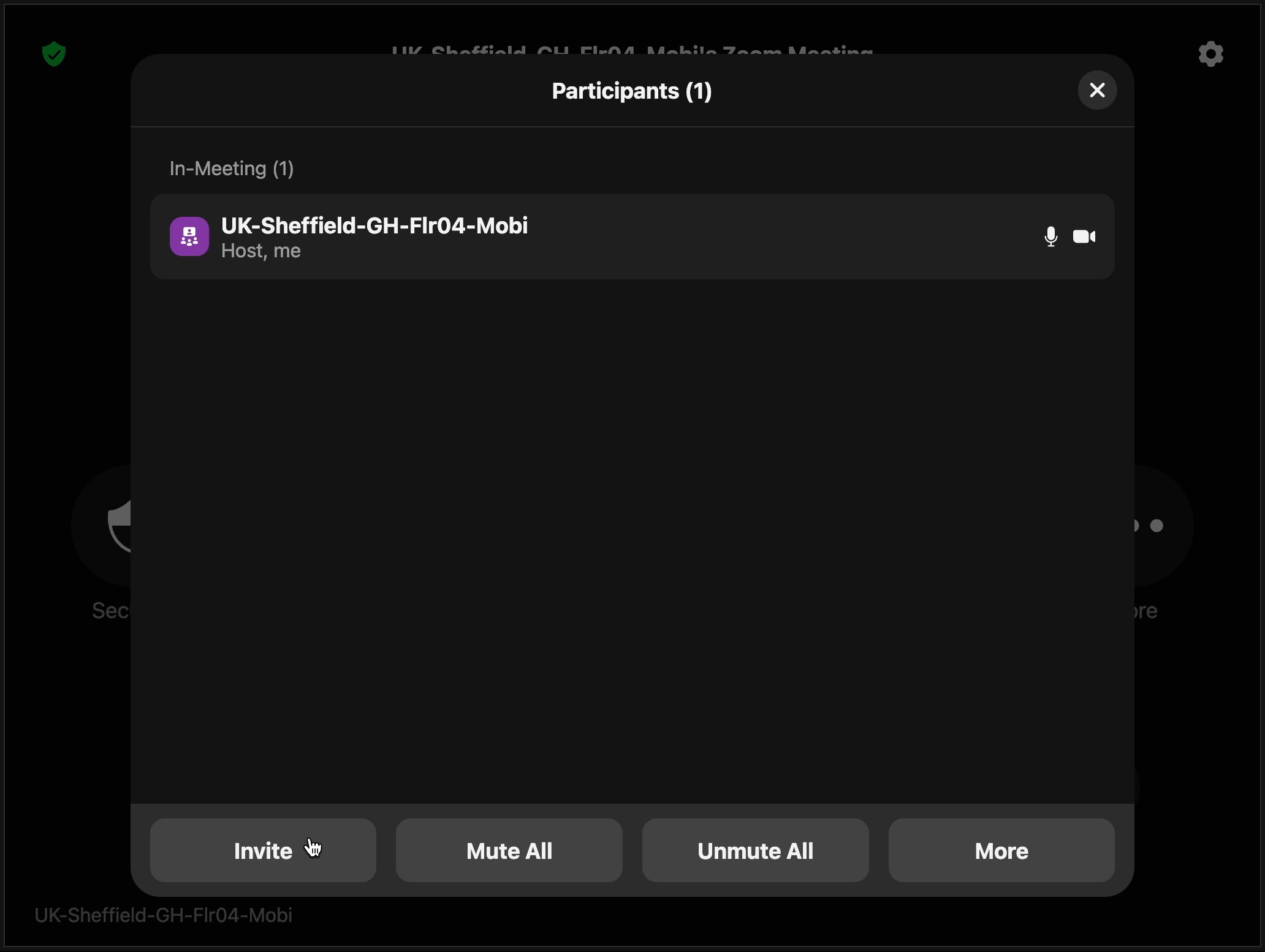Mute all participants with Mute All
1265x952 pixels.
(509, 850)
